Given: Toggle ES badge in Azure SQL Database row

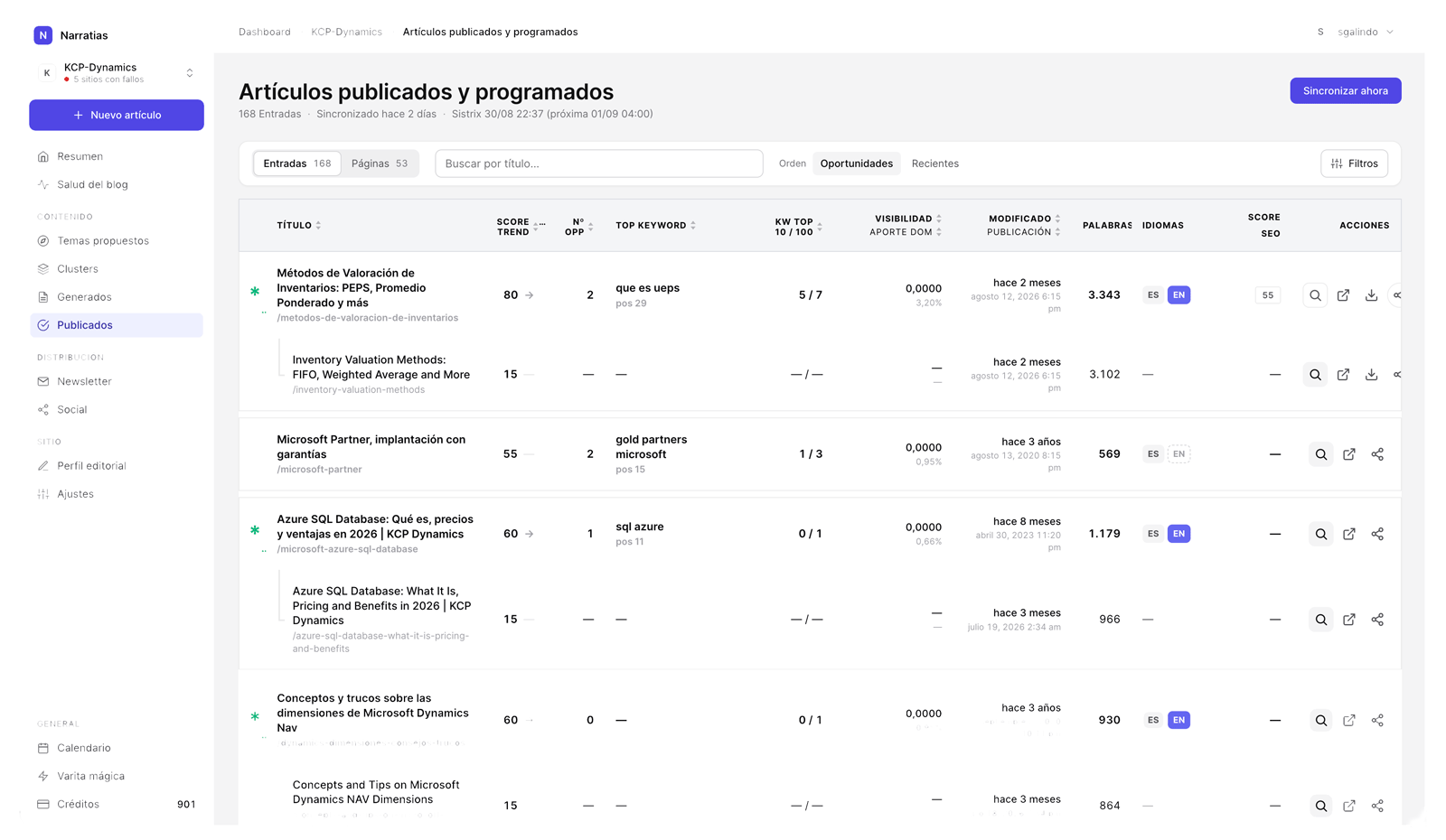Looking at the screenshot, I should pos(1153,534).
